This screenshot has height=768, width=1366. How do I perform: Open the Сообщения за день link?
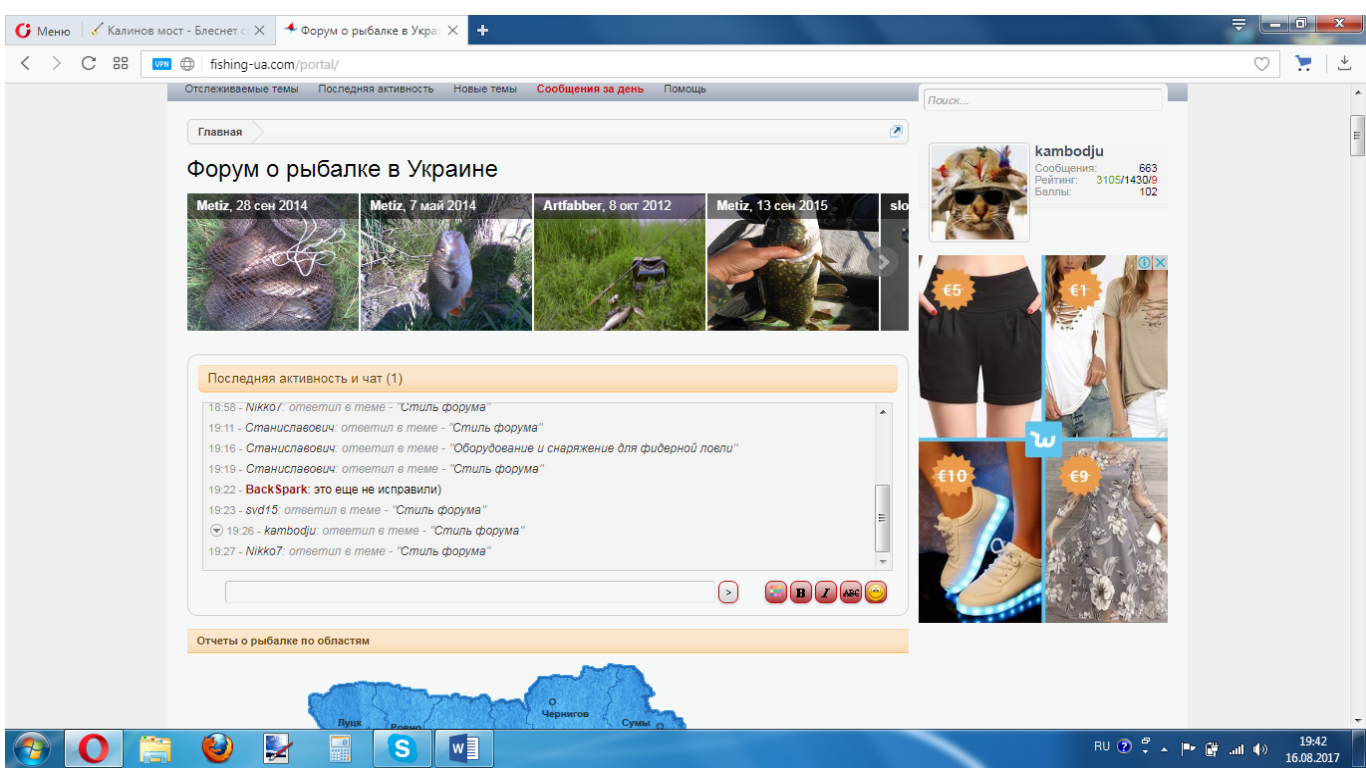point(590,89)
